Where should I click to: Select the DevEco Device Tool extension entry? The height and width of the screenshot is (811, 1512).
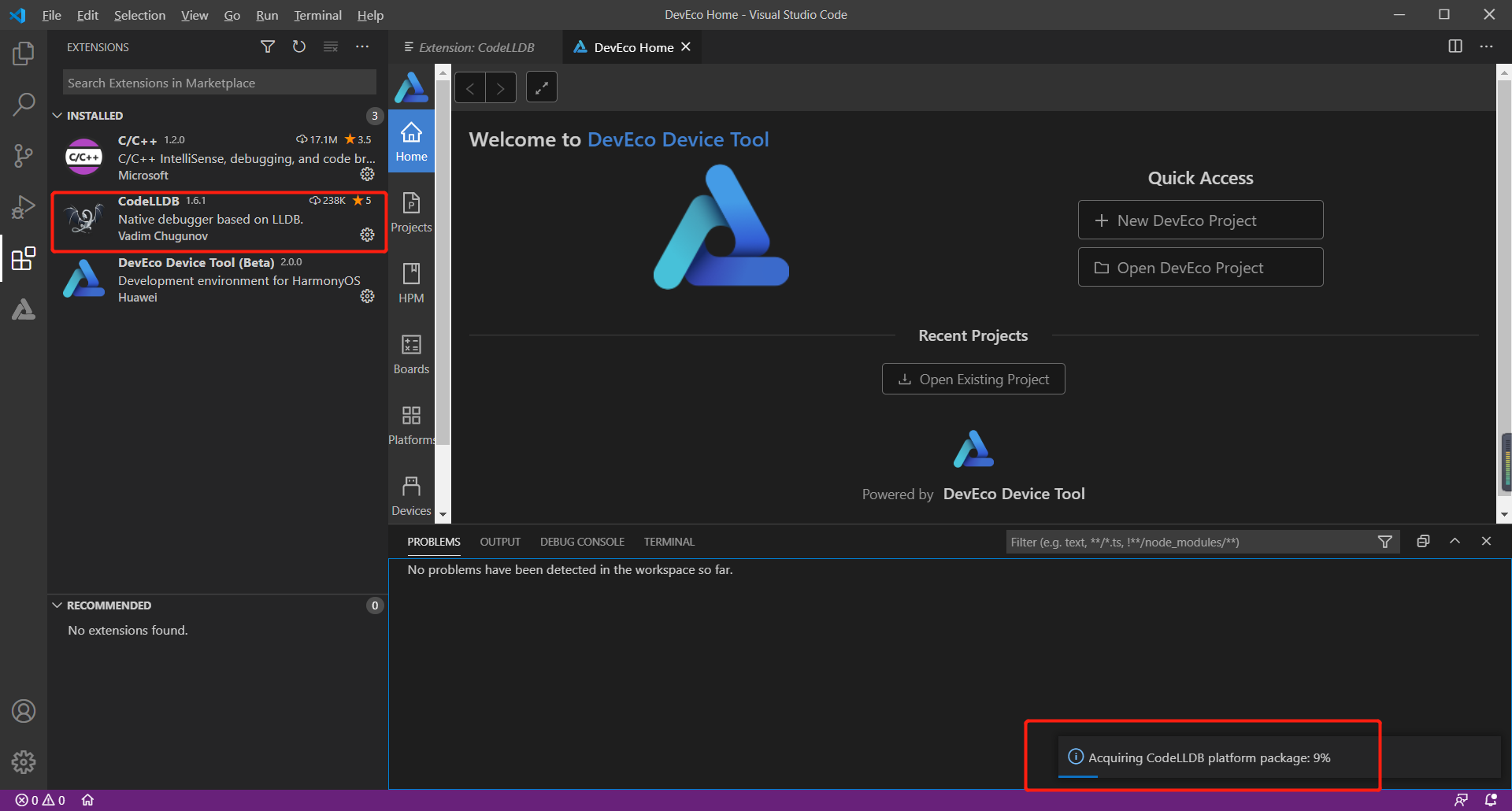[x=217, y=280]
